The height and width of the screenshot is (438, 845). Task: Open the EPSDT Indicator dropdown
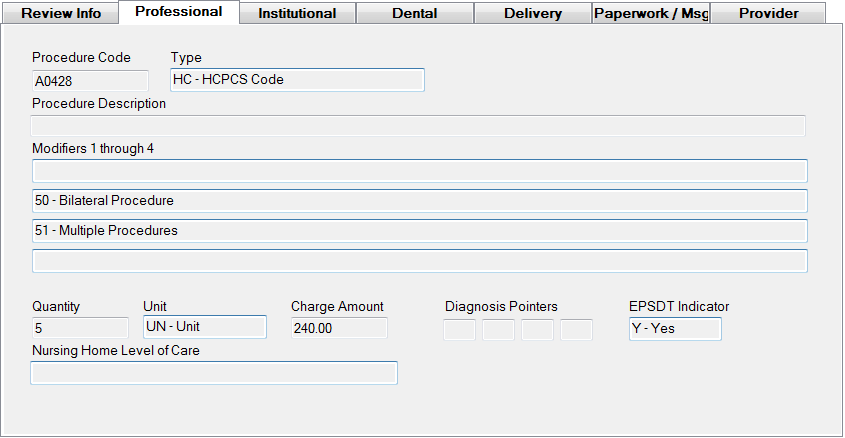tap(675, 328)
